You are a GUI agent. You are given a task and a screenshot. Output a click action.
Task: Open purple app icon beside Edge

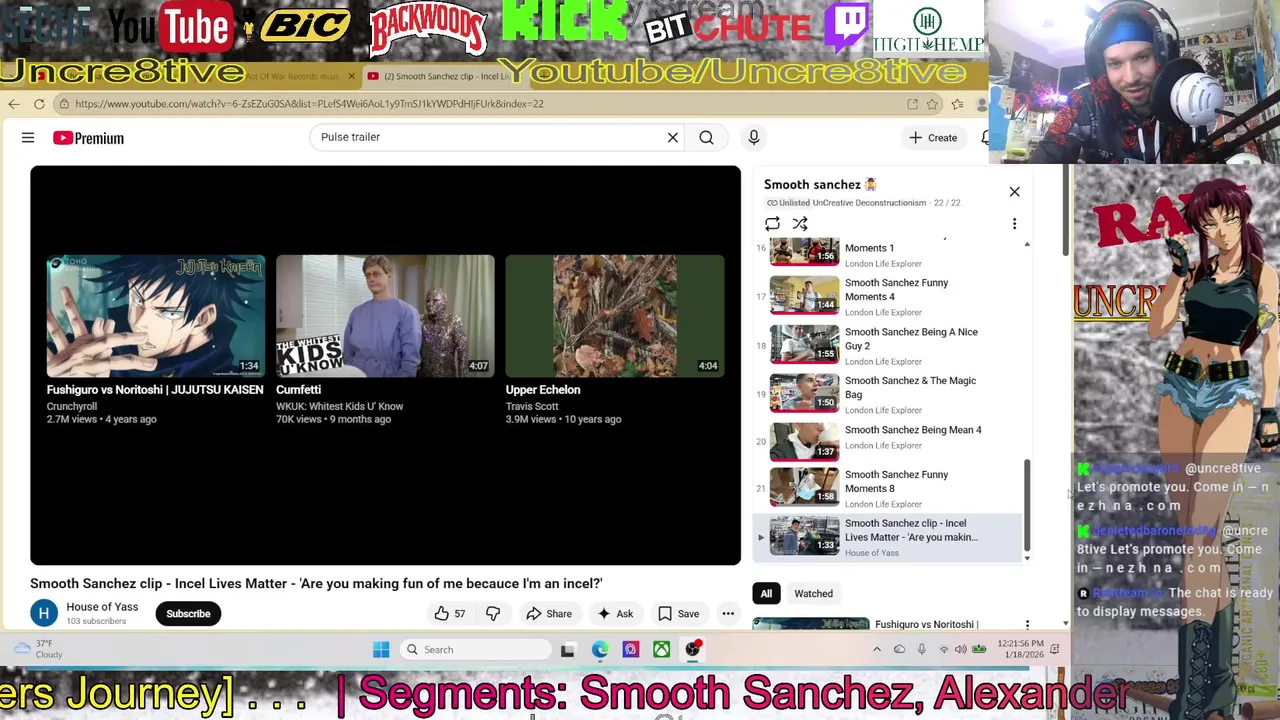[x=630, y=650]
